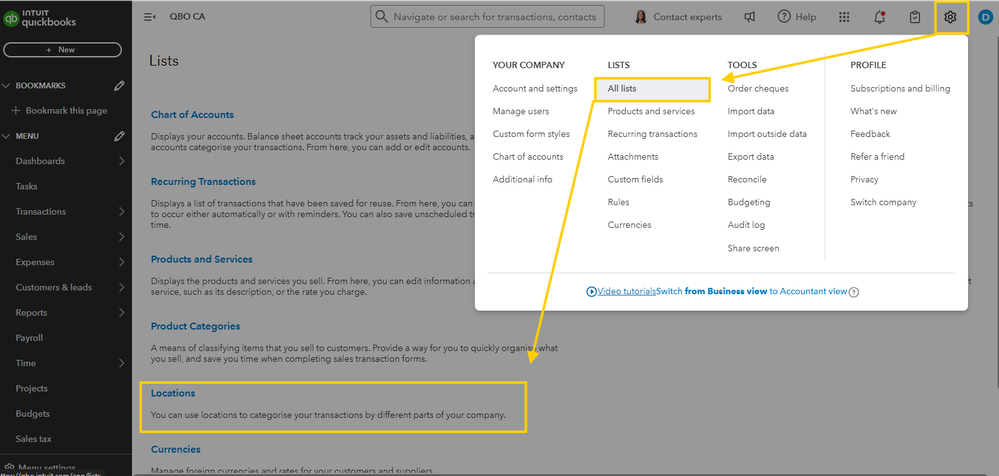Viewport: 999px width, 476px height.
Task: Click the QuickBooks logo
Action: coord(40,18)
